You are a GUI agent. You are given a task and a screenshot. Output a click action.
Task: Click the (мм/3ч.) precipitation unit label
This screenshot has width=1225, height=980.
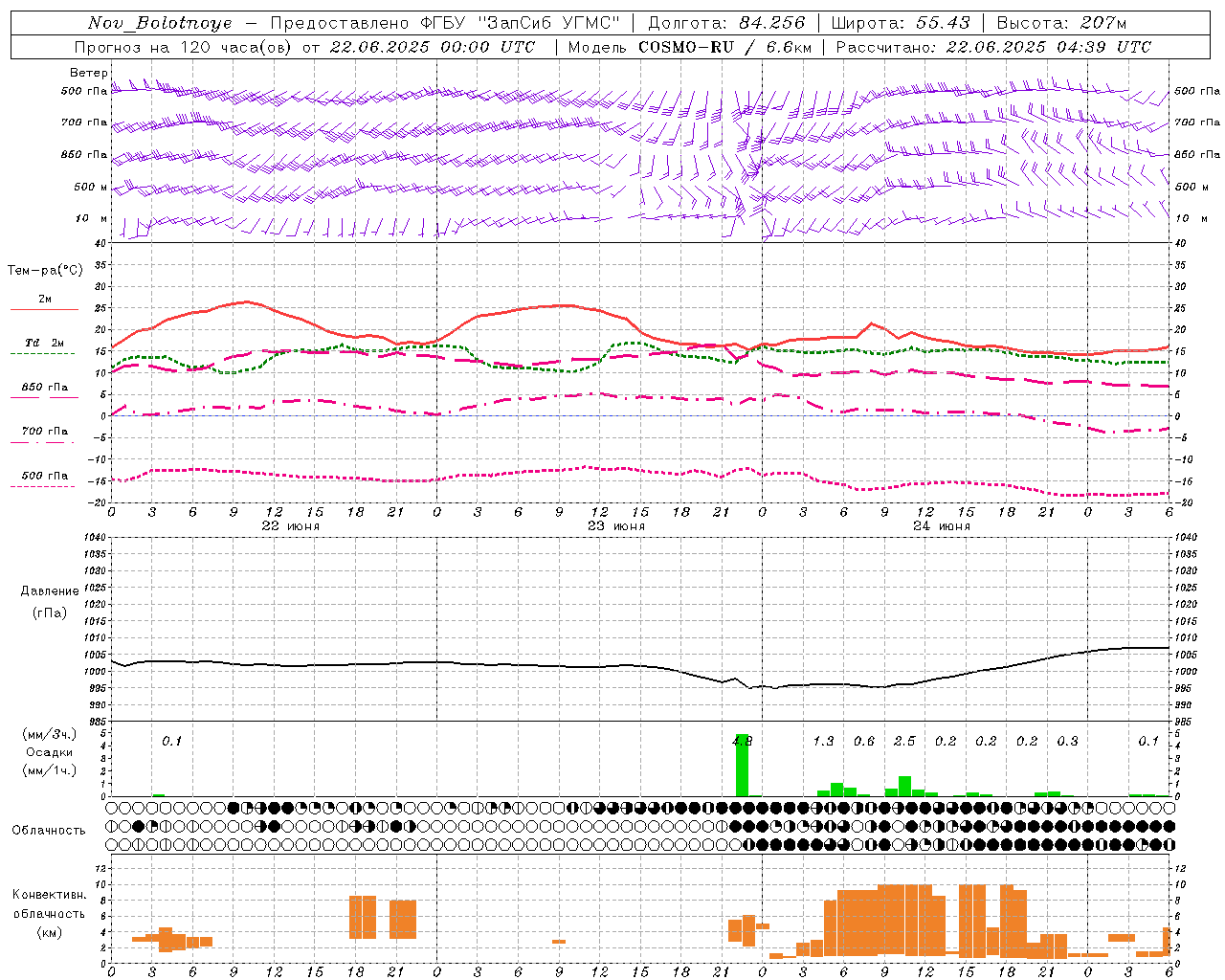point(49,734)
